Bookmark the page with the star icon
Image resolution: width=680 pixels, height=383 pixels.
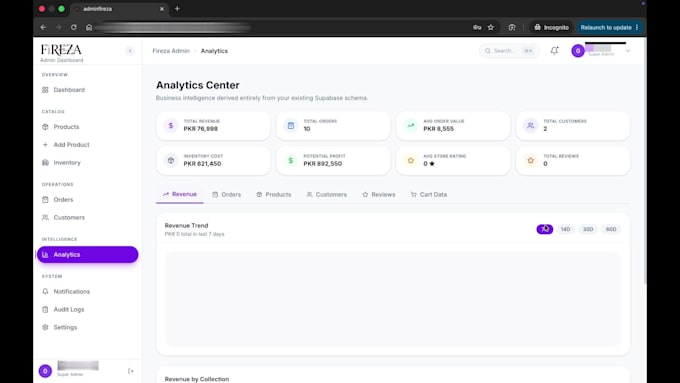490,27
